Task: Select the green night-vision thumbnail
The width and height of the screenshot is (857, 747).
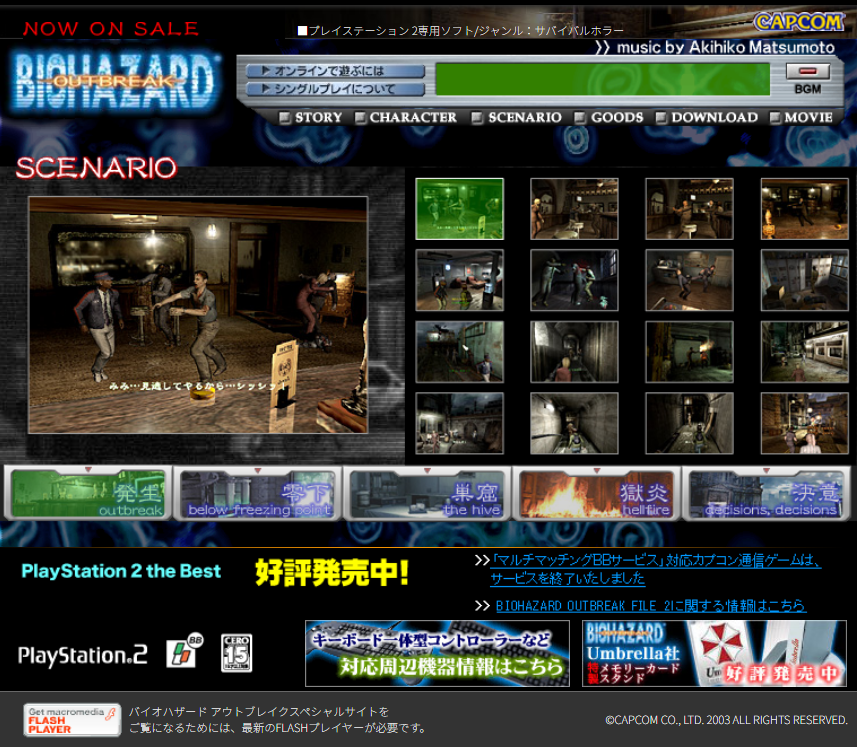Action: [x=459, y=209]
